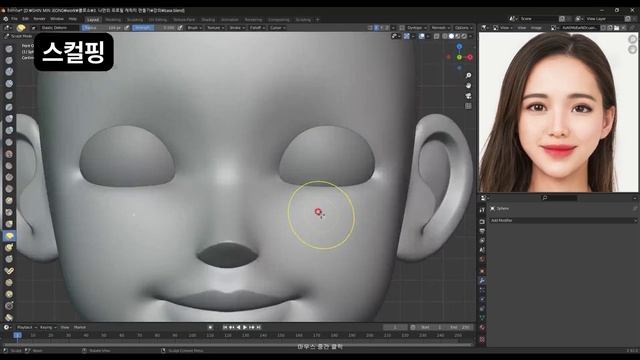
Task: Select the Grab brush tool
Action: point(9,224)
